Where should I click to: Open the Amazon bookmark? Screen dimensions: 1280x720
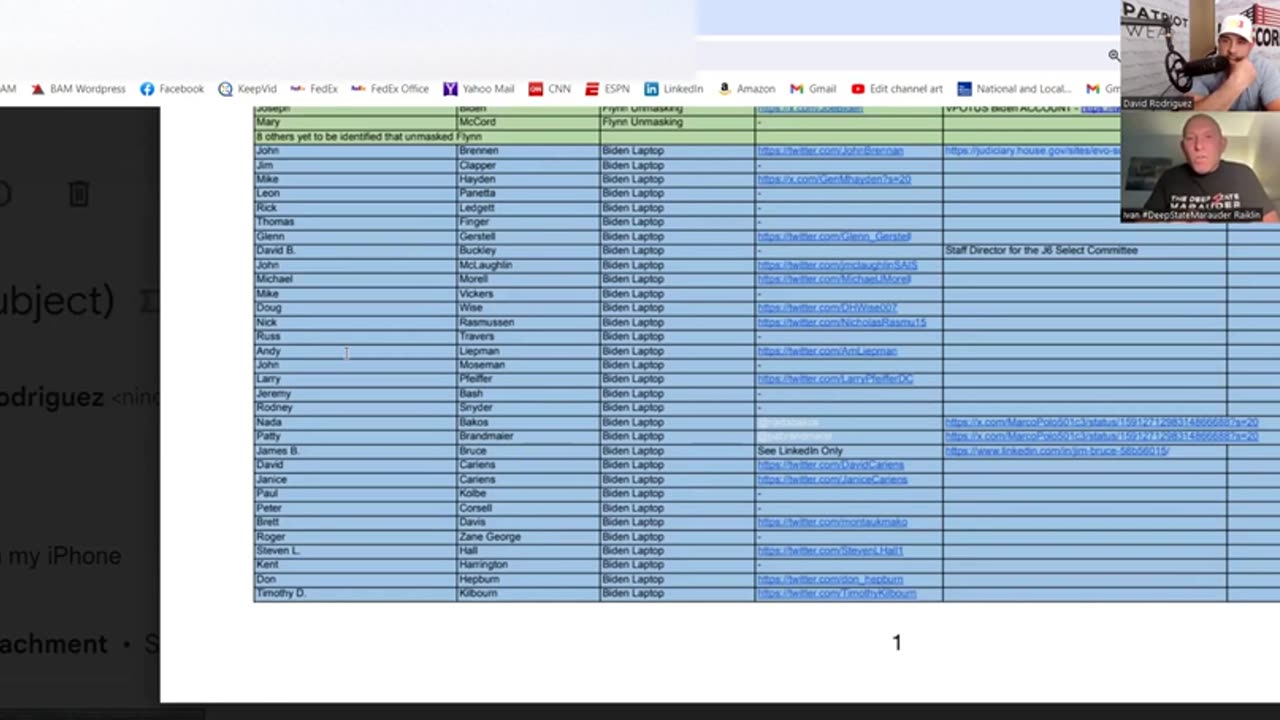tap(747, 89)
